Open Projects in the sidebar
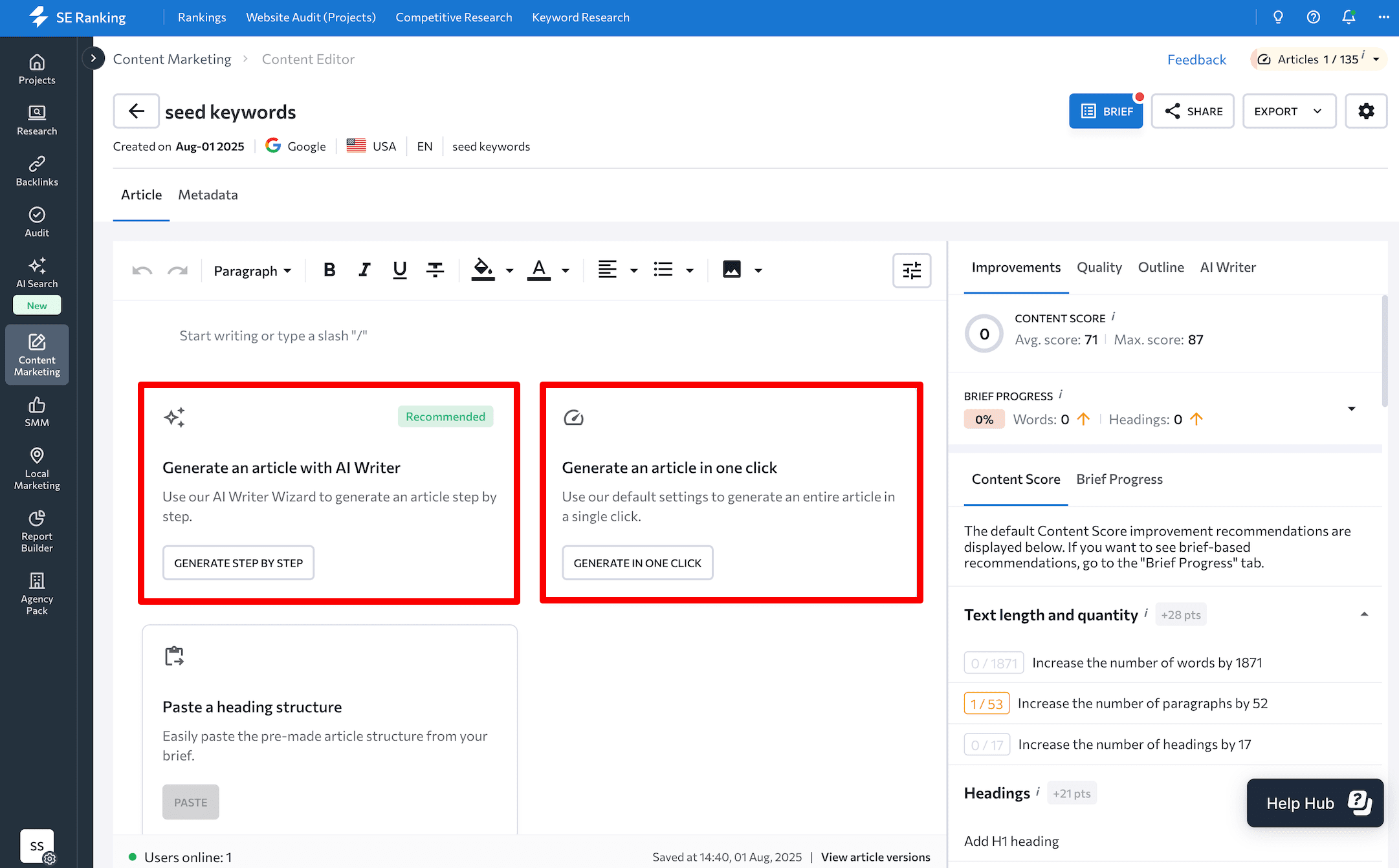This screenshot has height=868, width=1399. (37, 69)
